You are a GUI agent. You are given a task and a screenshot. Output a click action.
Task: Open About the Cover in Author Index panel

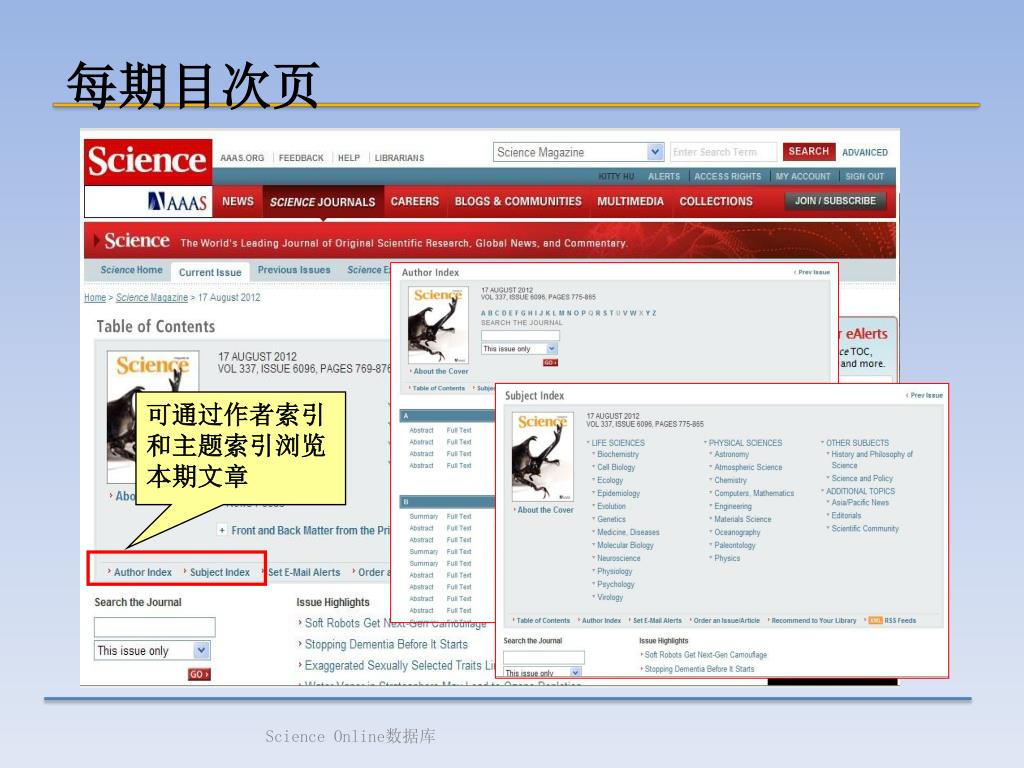point(440,371)
